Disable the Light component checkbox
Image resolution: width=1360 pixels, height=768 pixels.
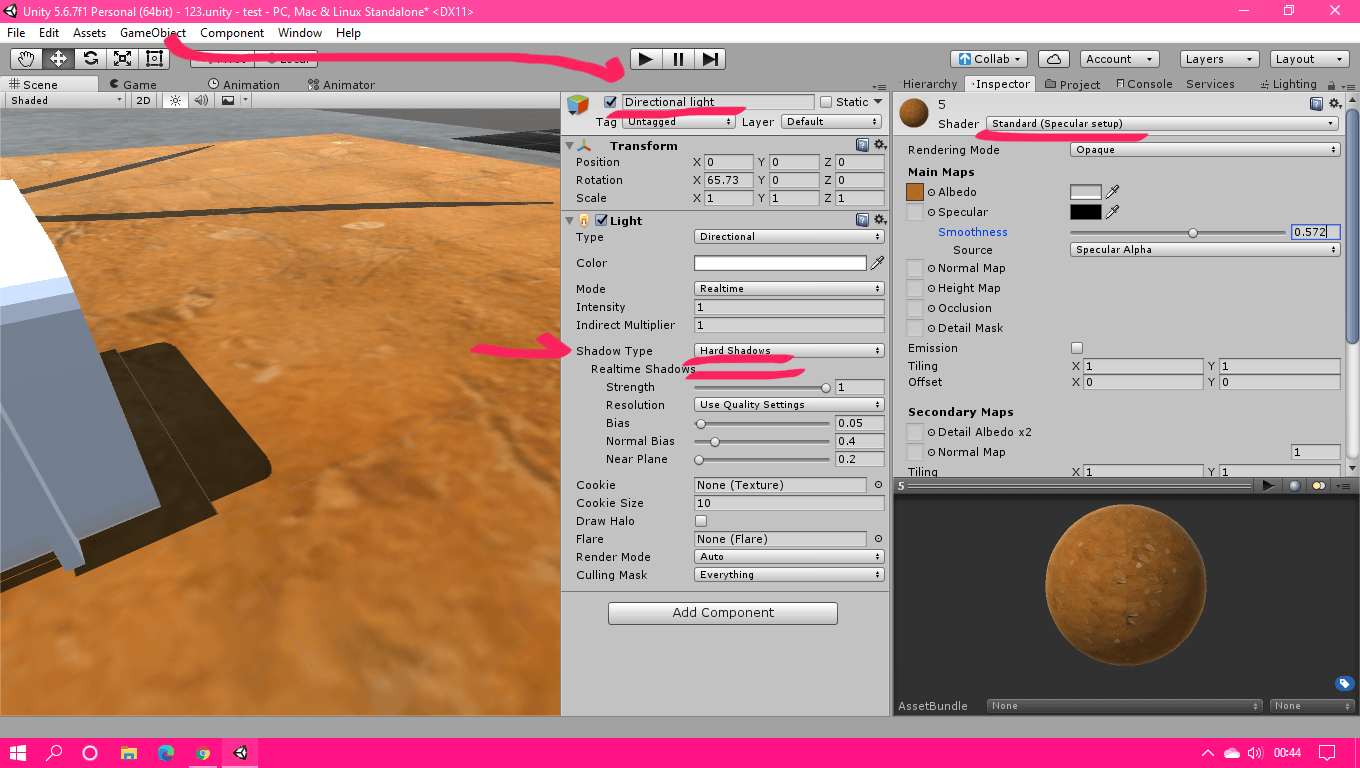(600, 220)
